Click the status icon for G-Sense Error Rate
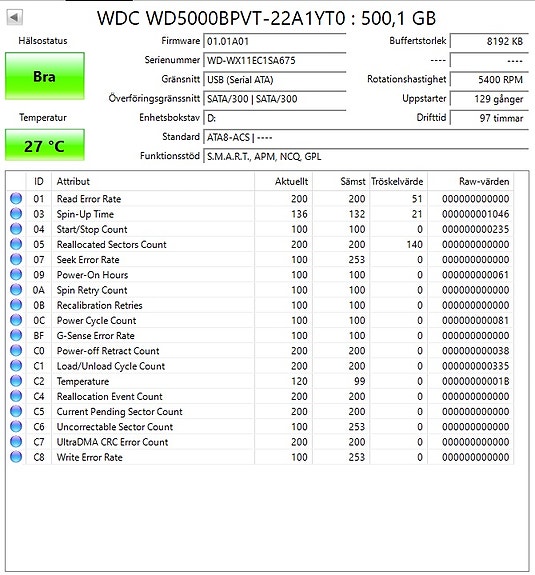Screen dimensions: 535x575 click(x=16, y=336)
